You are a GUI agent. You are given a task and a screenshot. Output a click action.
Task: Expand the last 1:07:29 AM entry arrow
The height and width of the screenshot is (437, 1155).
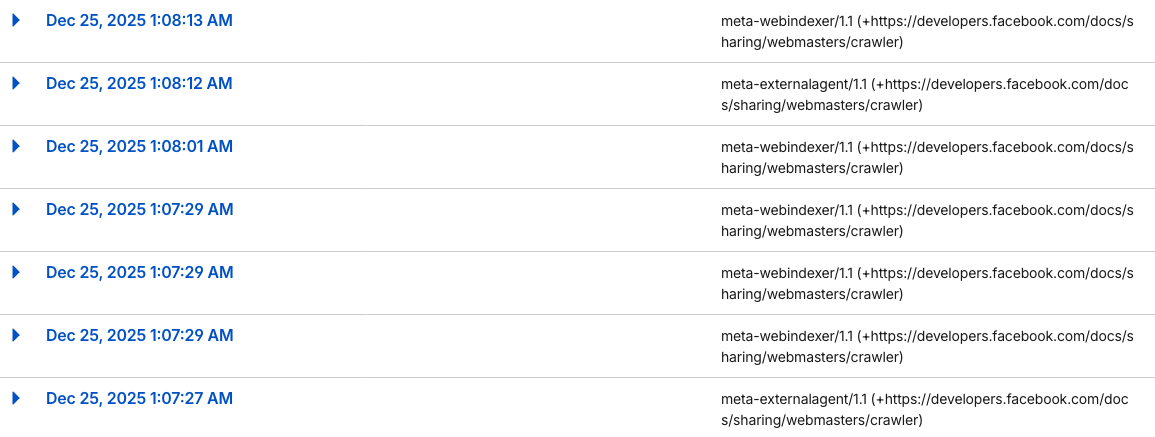tap(16, 335)
